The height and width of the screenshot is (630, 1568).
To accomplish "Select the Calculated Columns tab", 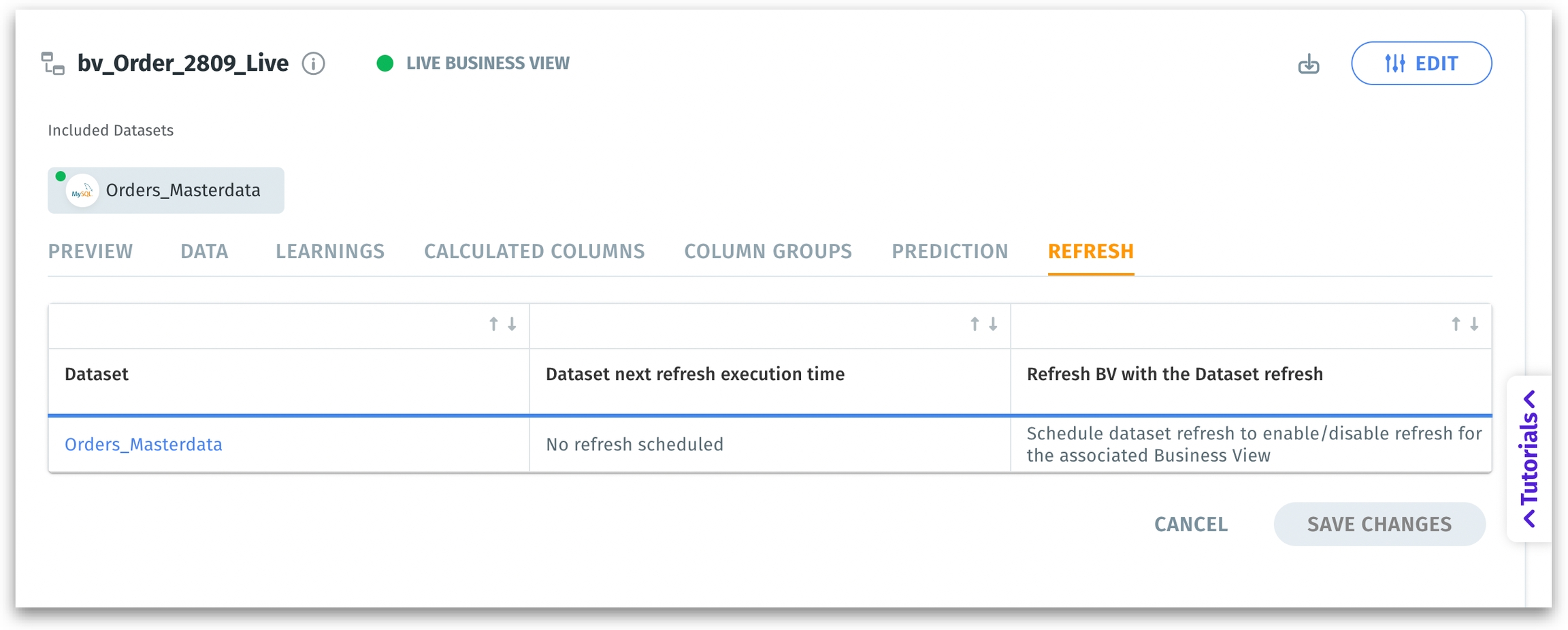I will 534,251.
